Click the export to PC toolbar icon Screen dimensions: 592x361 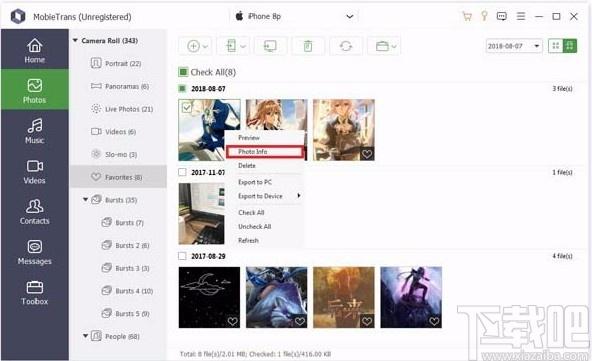270,46
